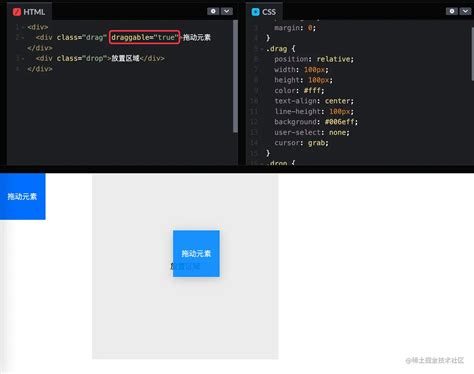The image size is (474, 374).
Task: Click the blue draggable box at top left
Action: pos(23,196)
